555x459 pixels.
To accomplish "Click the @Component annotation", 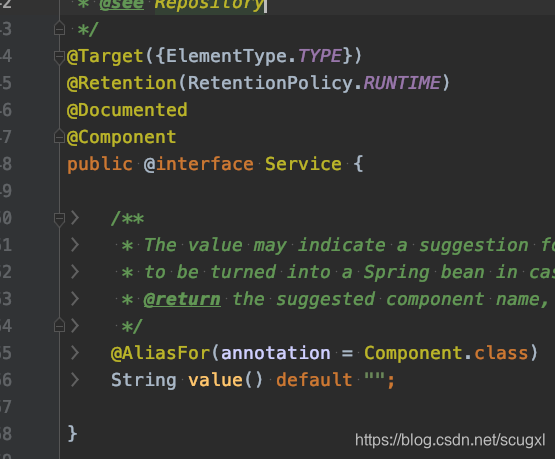I will [x=121, y=138].
